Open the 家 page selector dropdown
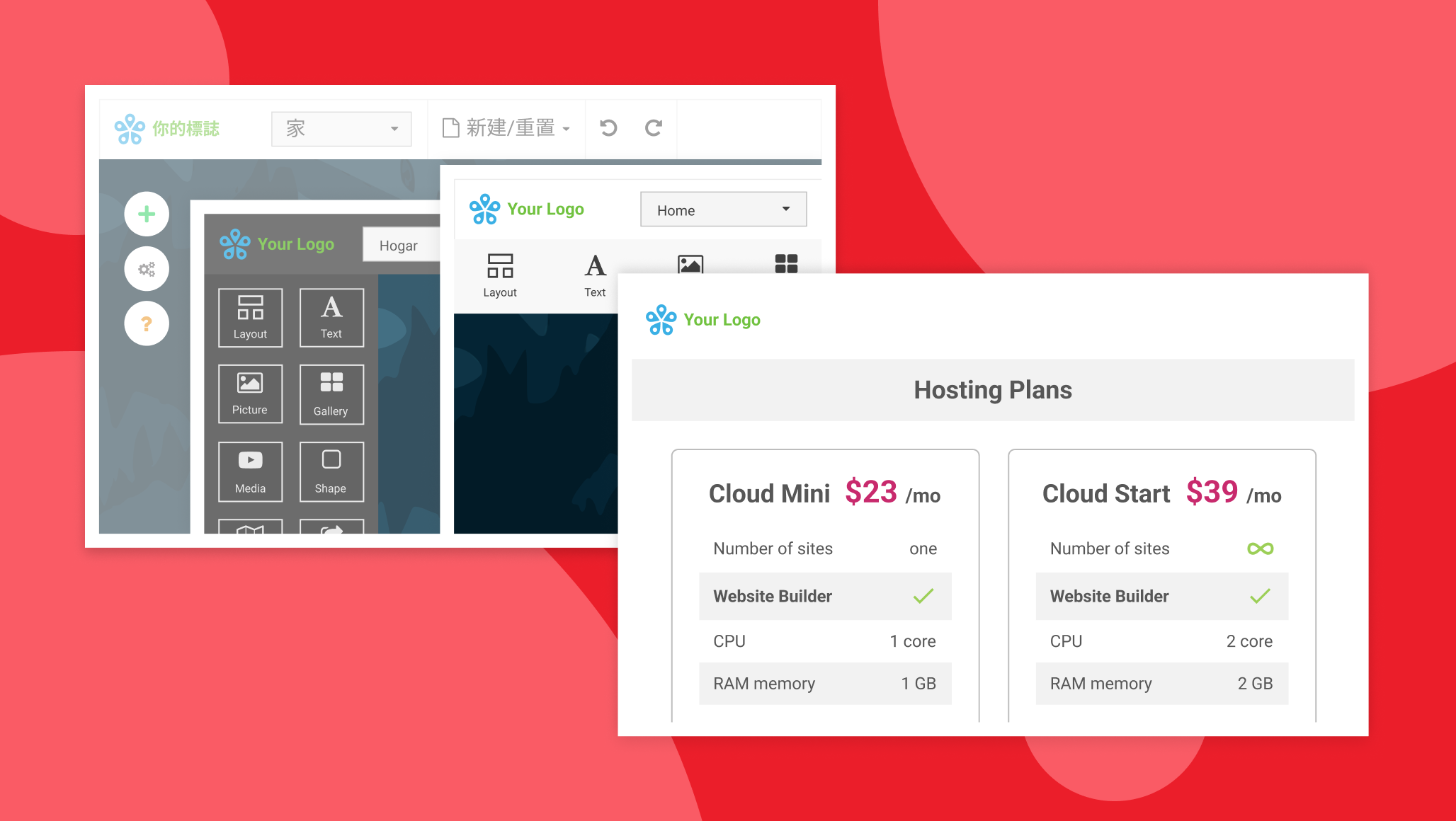This screenshot has height=821, width=1456. (x=341, y=129)
